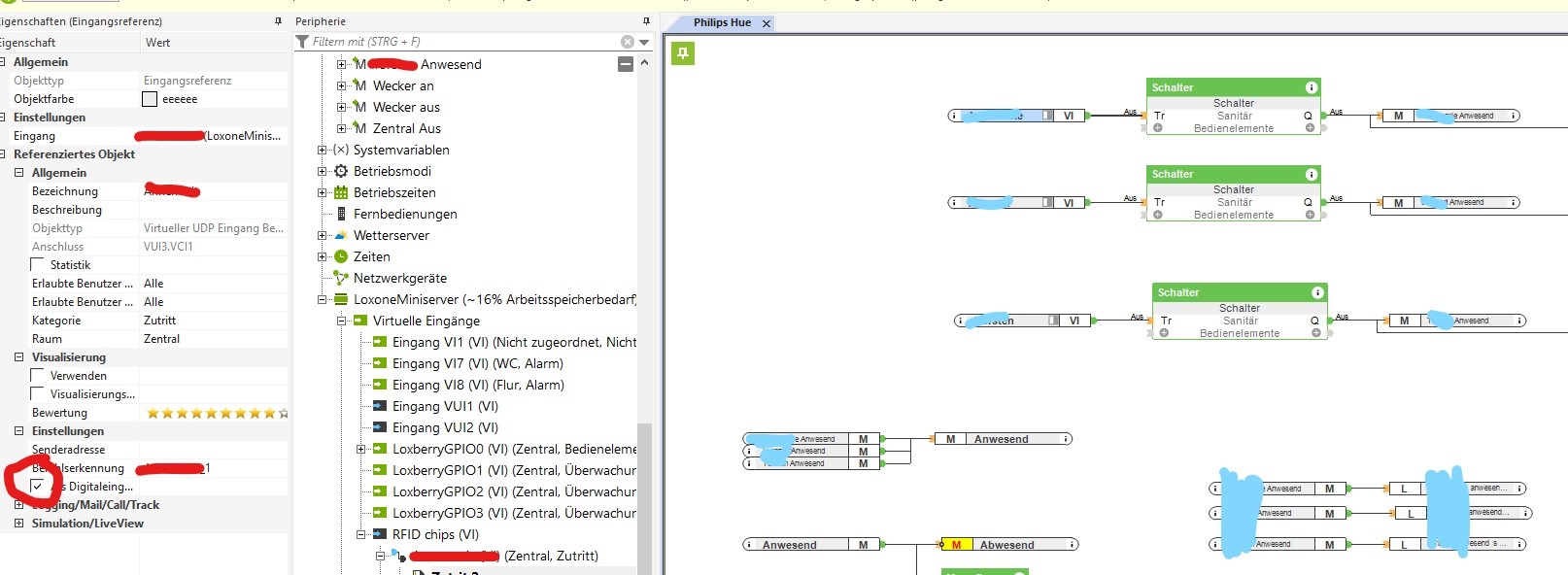Expand the Systemvariablen node

tap(322, 150)
